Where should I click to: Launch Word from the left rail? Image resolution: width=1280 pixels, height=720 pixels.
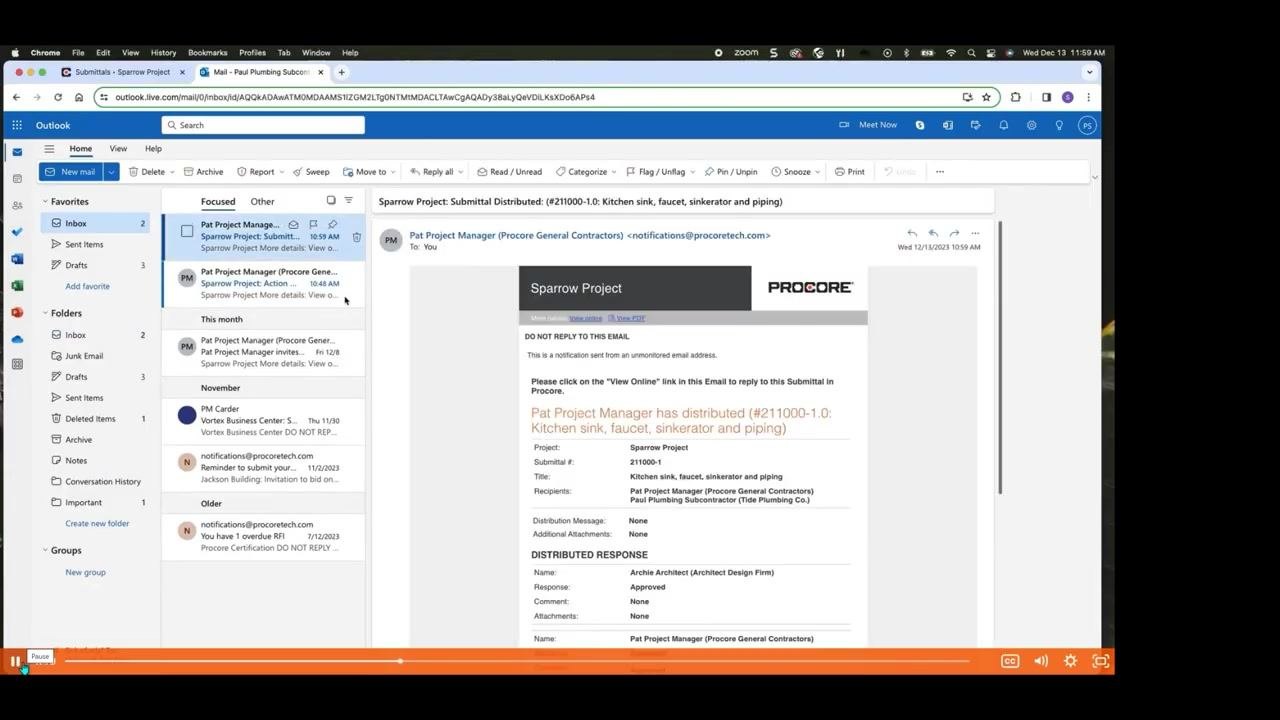pos(17,259)
